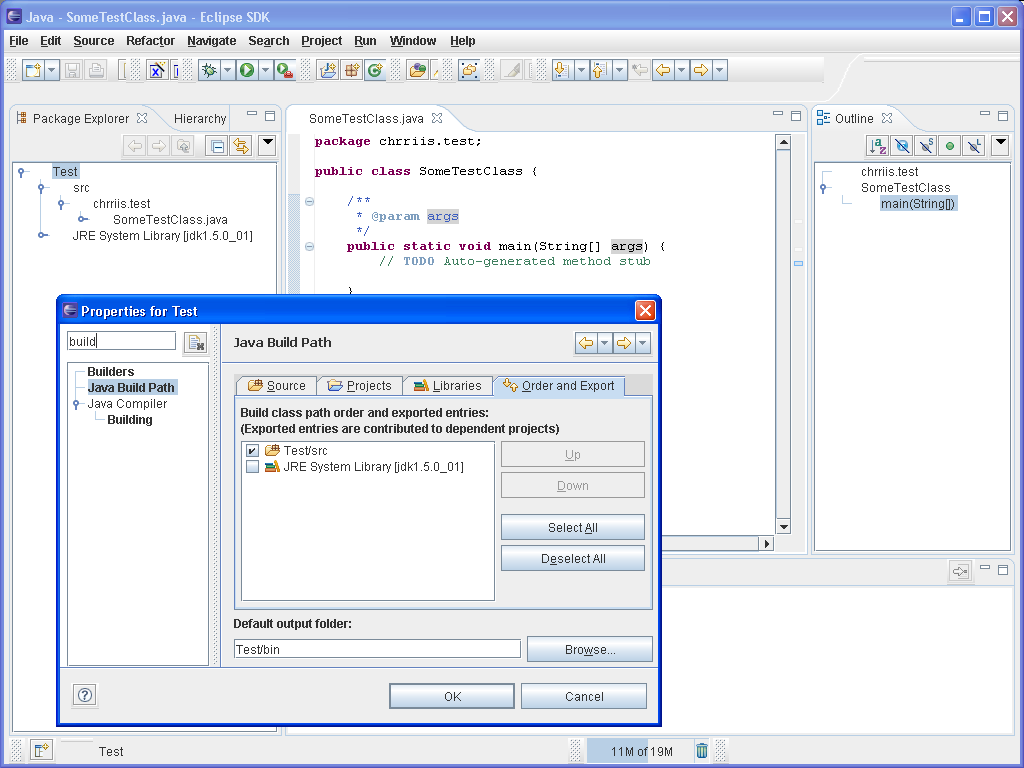Image resolution: width=1024 pixels, height=768 pixels.
Task: Click the main toolbar Forward arrow icon
Action: click(701, 70)
